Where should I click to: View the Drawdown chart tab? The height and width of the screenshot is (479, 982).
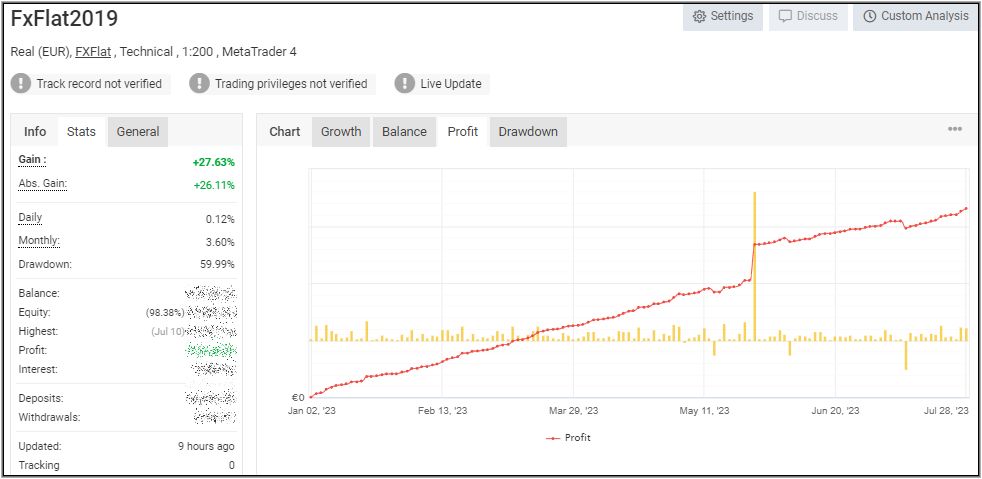528,131
